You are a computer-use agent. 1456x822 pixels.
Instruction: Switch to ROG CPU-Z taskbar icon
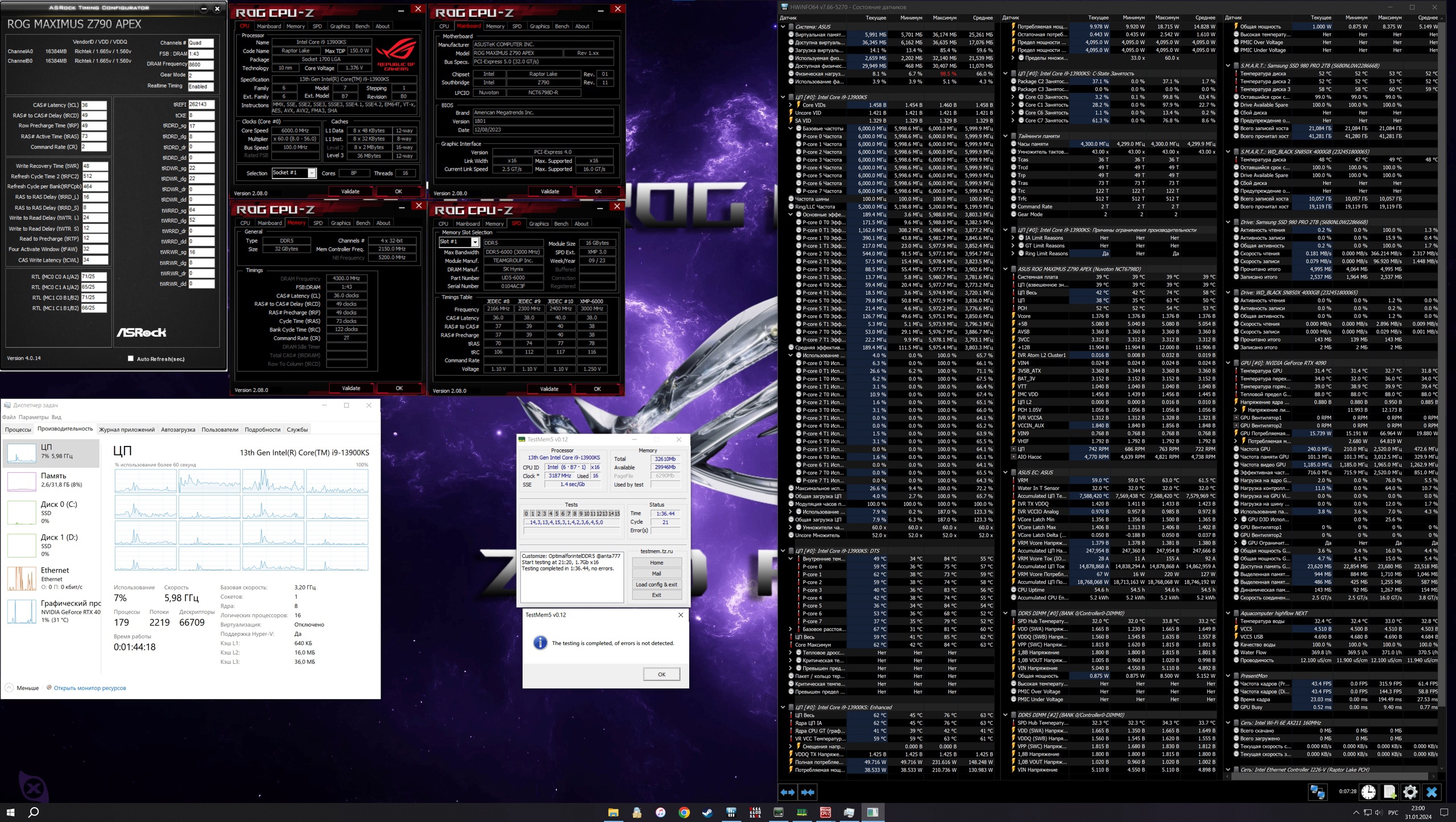pyautogui.click(x=825, y=812)
